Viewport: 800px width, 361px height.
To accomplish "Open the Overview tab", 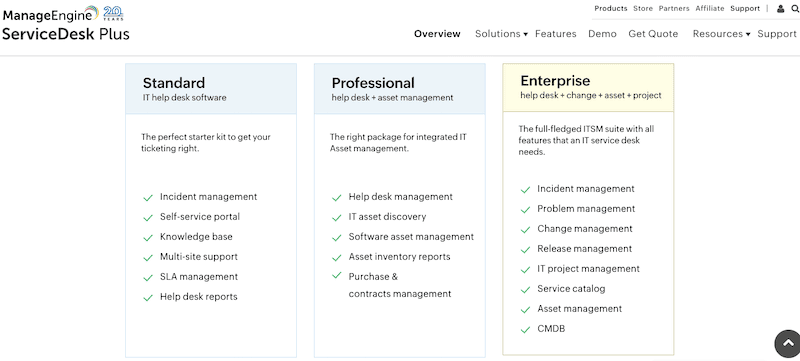I will pos(437,34).
